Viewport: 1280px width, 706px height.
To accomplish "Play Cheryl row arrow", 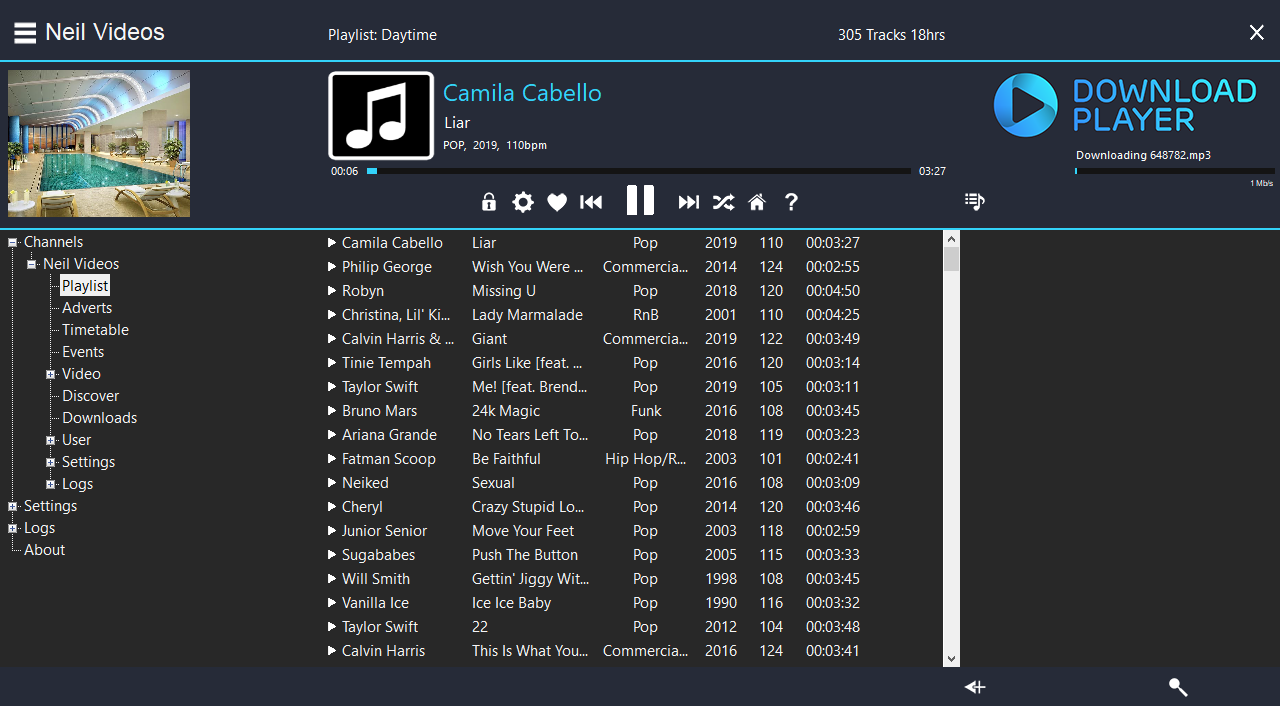I will tap(332, 507).
